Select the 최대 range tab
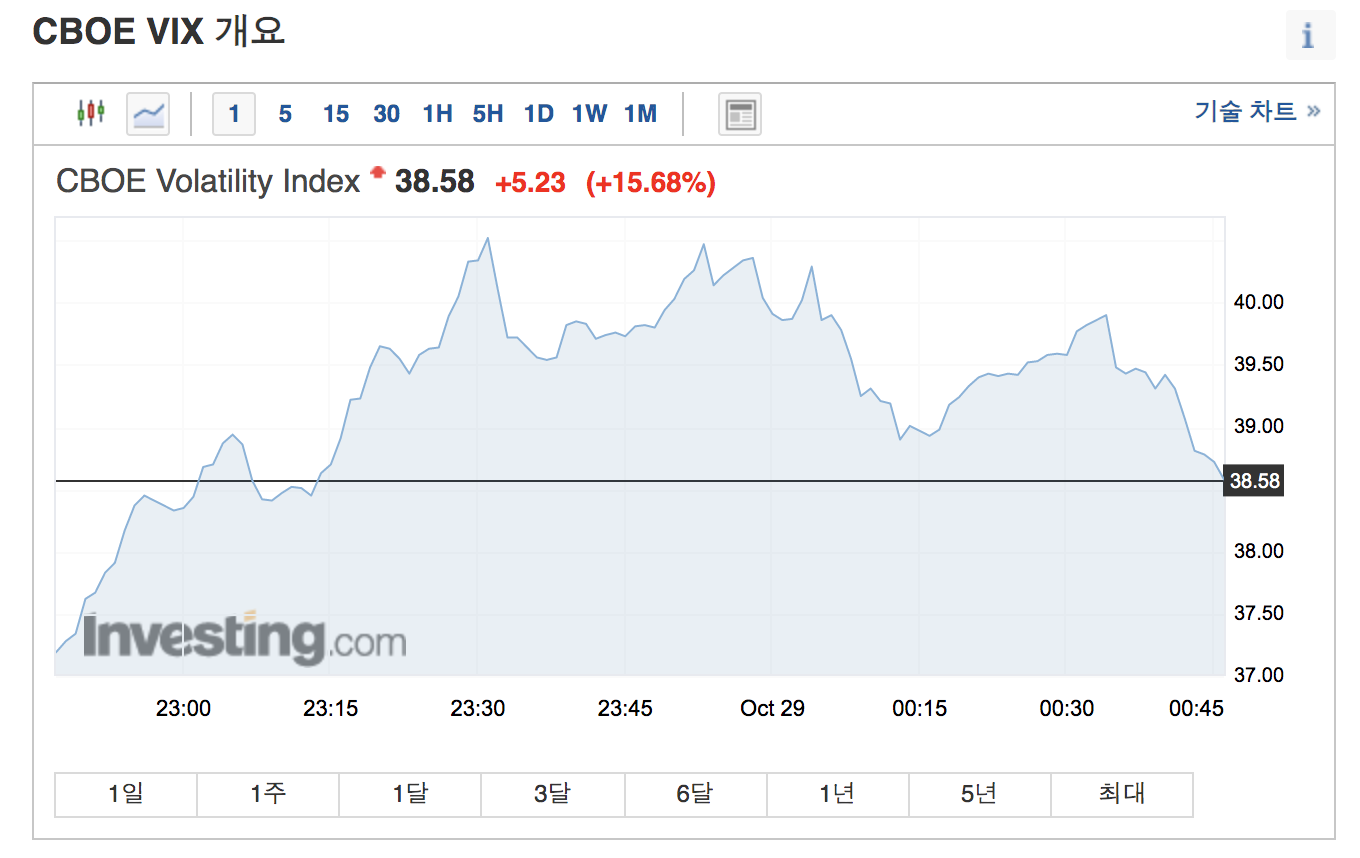The width and height of the screenshot is (1360, 858). point(1122,794)
